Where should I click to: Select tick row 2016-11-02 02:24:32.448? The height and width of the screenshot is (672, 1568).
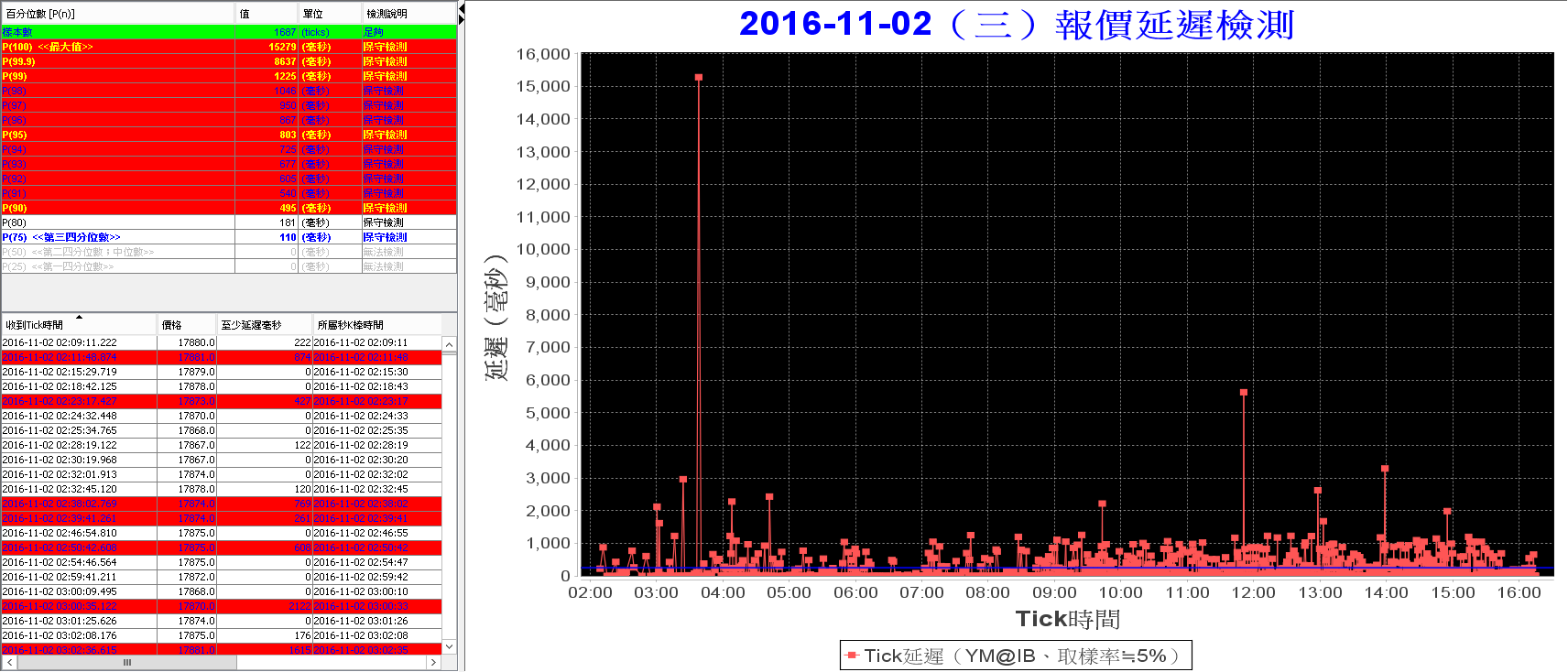click(x=222, y=416)
